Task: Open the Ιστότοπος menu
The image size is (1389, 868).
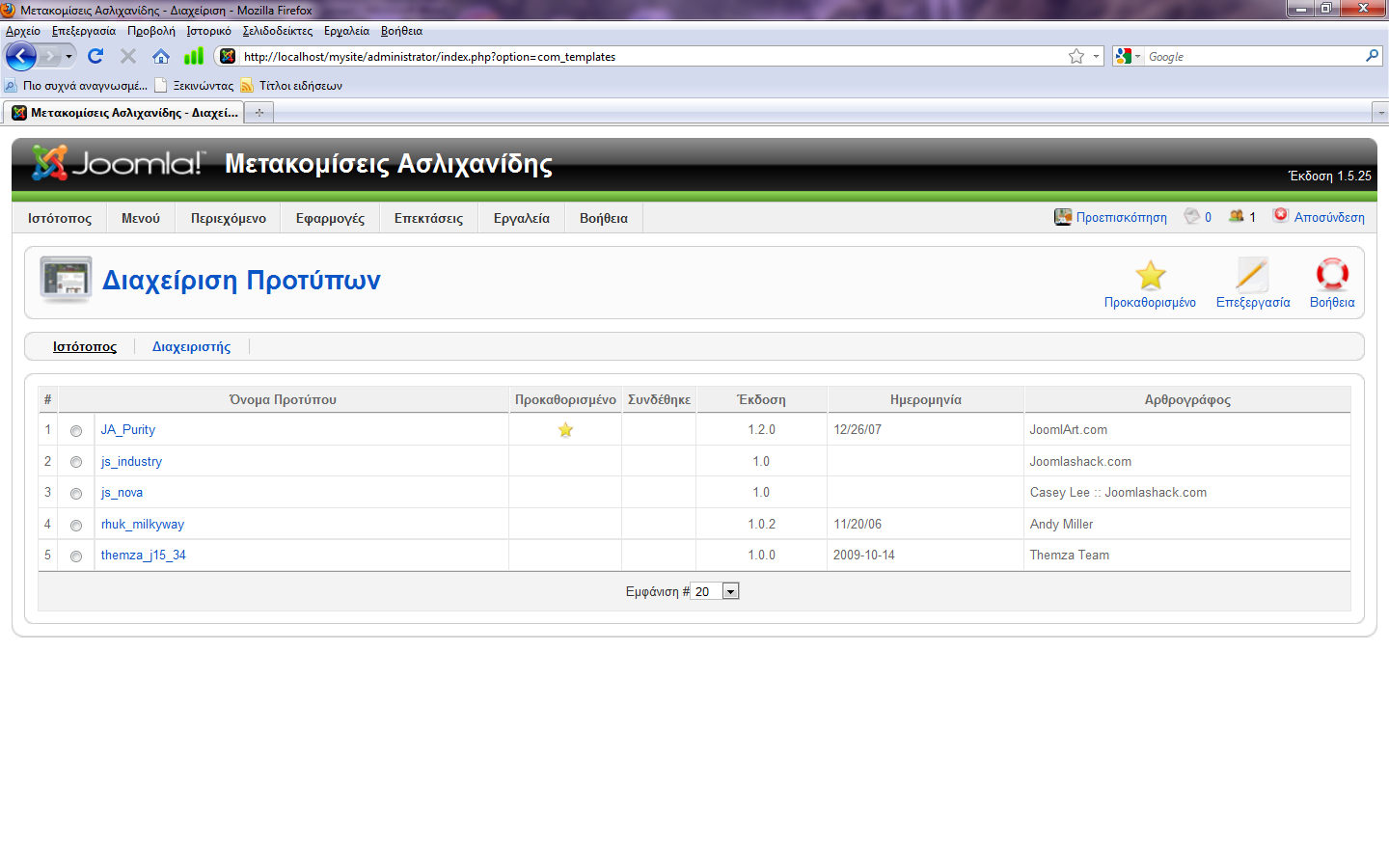Action: click(60, 218)
